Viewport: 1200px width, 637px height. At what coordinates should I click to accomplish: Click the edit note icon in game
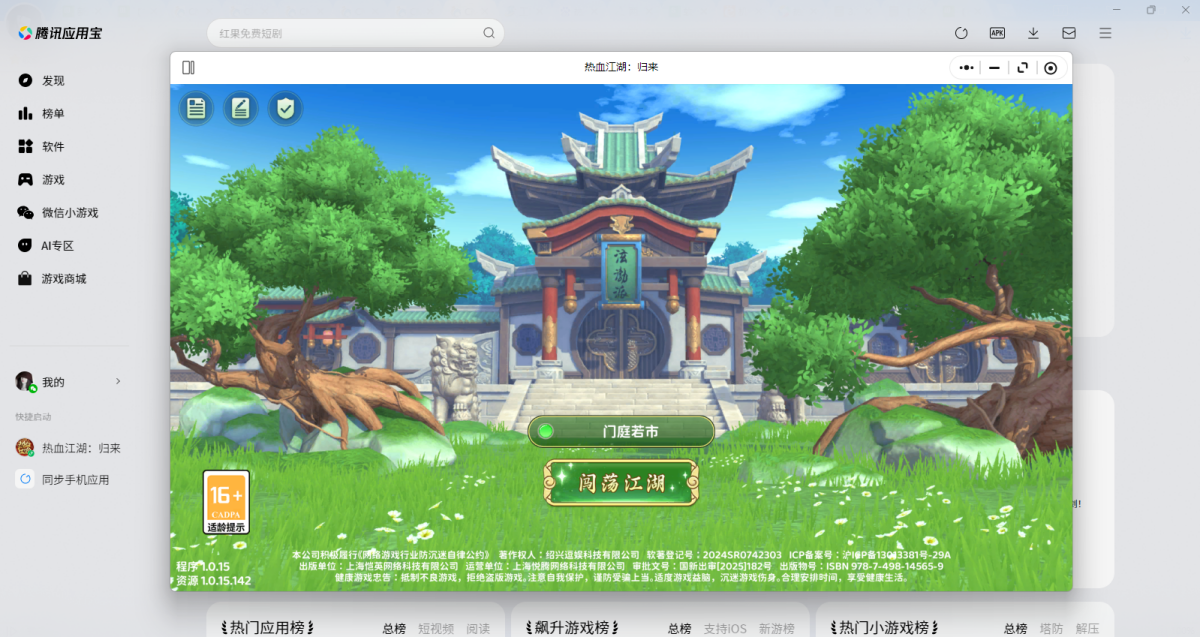pos(240,108)
